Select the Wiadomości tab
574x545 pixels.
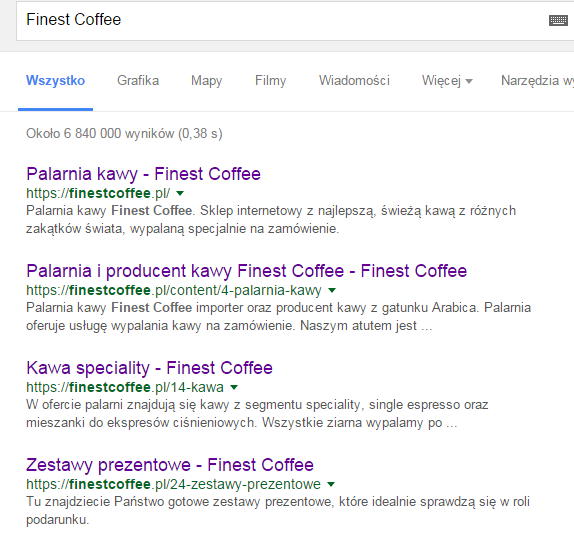pos(354,81)
